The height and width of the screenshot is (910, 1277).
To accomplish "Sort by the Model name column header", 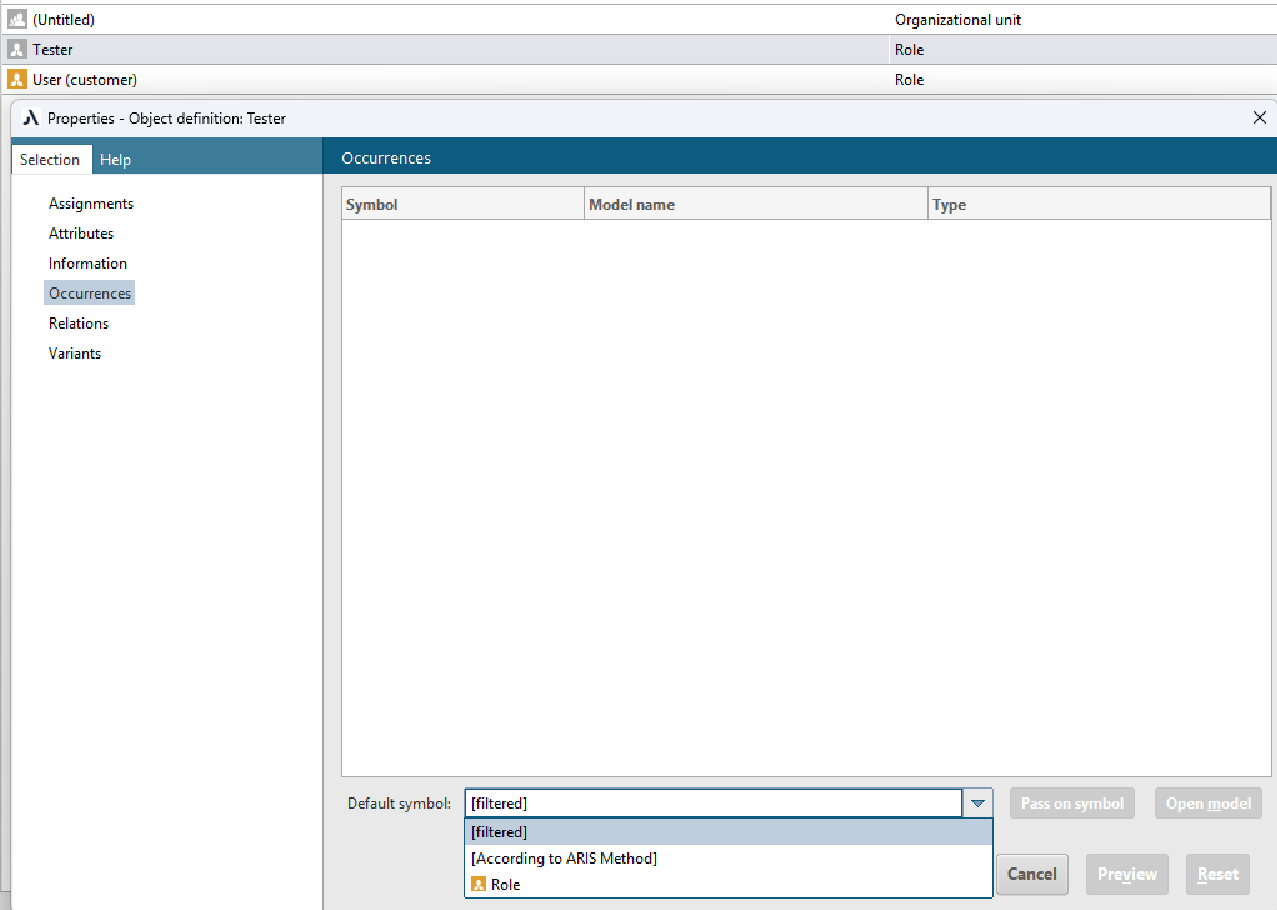I will tap(632, 205).
